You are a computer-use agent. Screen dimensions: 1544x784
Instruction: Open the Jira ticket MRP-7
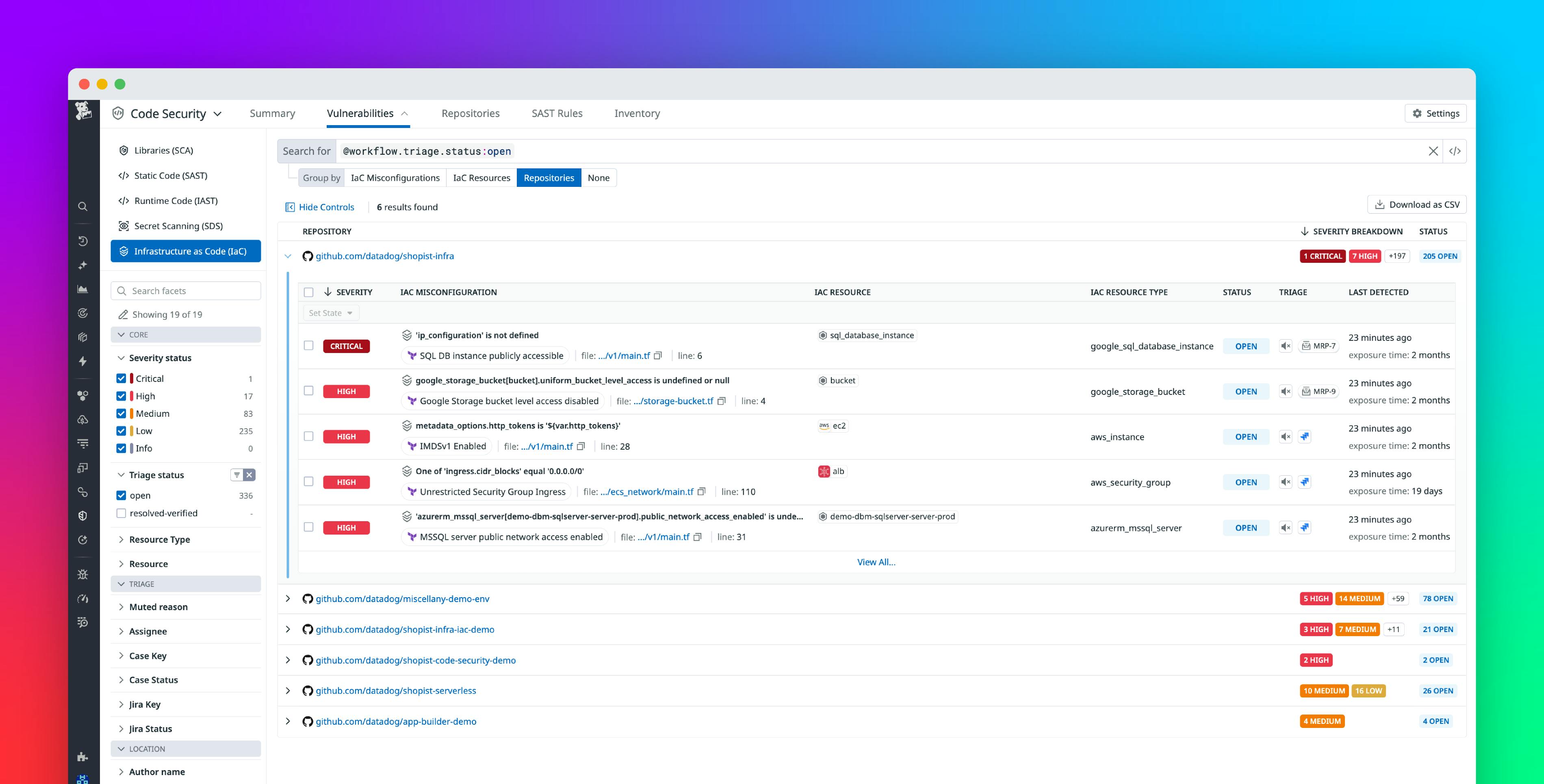pos(1318,346)
